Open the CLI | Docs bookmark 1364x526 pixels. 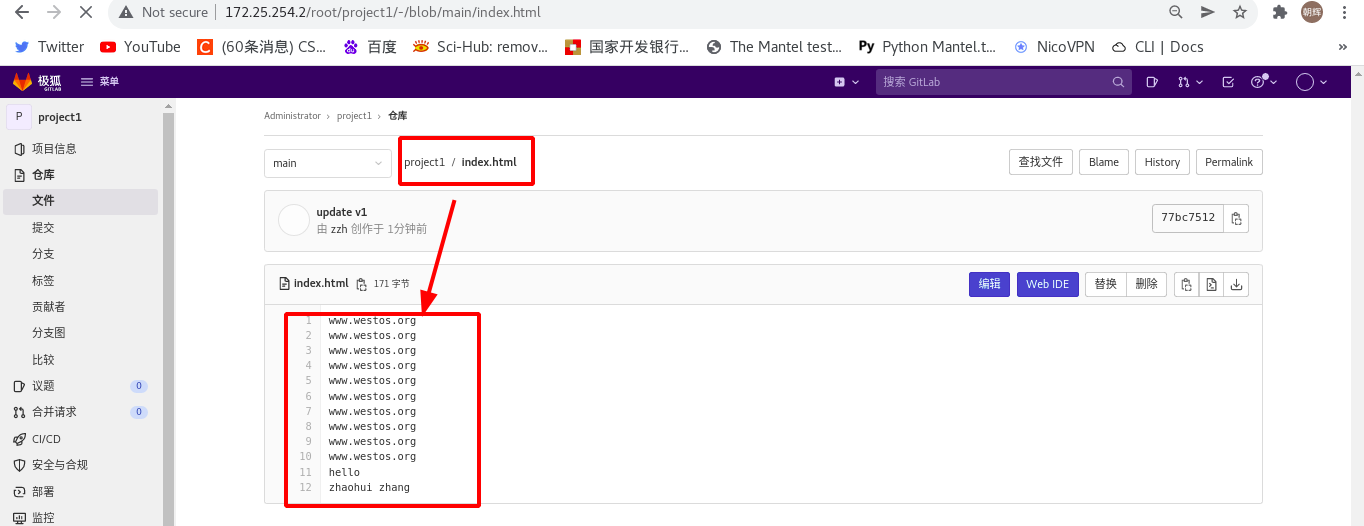pos(1156,47)
